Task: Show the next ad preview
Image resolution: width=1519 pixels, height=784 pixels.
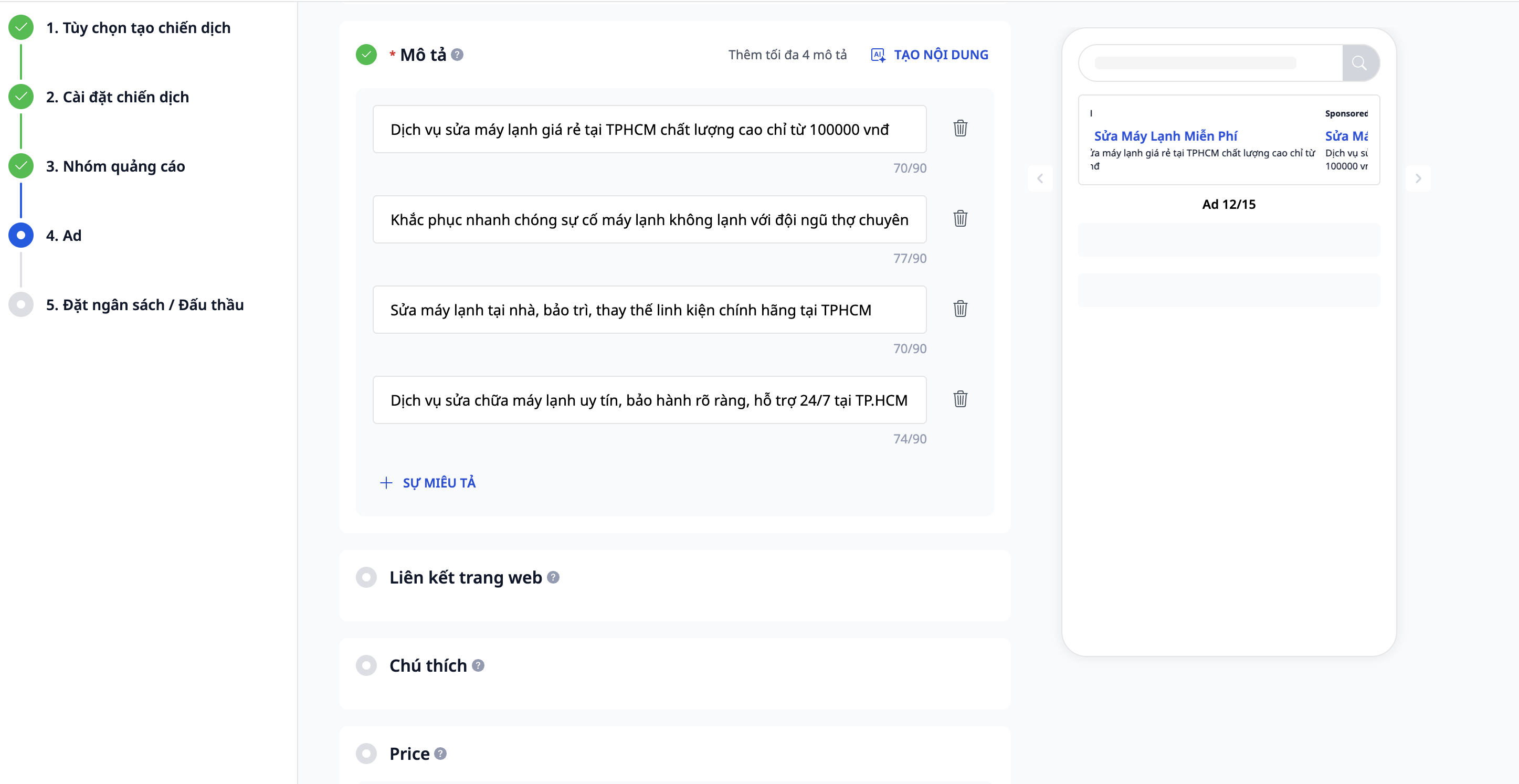Action: 1418,178
